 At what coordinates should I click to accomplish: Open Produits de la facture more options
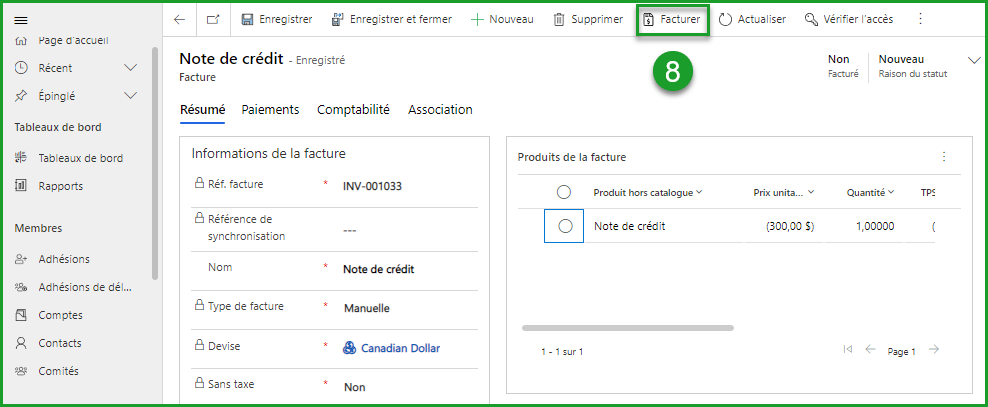coord(944,157)
